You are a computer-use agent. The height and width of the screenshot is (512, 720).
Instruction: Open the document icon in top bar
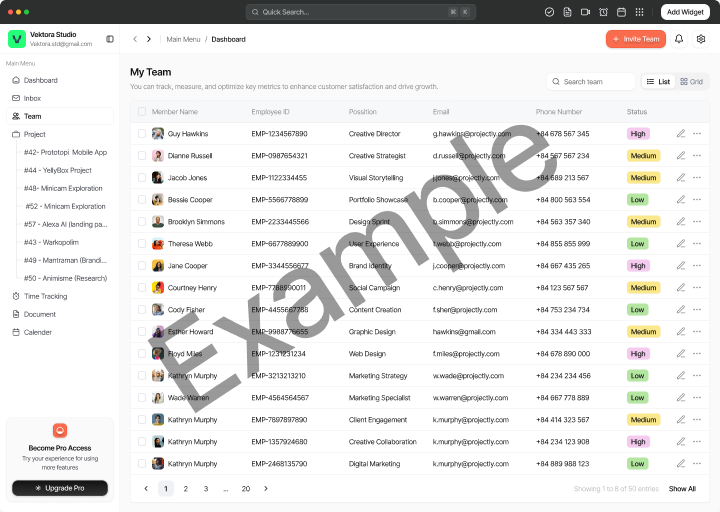point(567,12)
